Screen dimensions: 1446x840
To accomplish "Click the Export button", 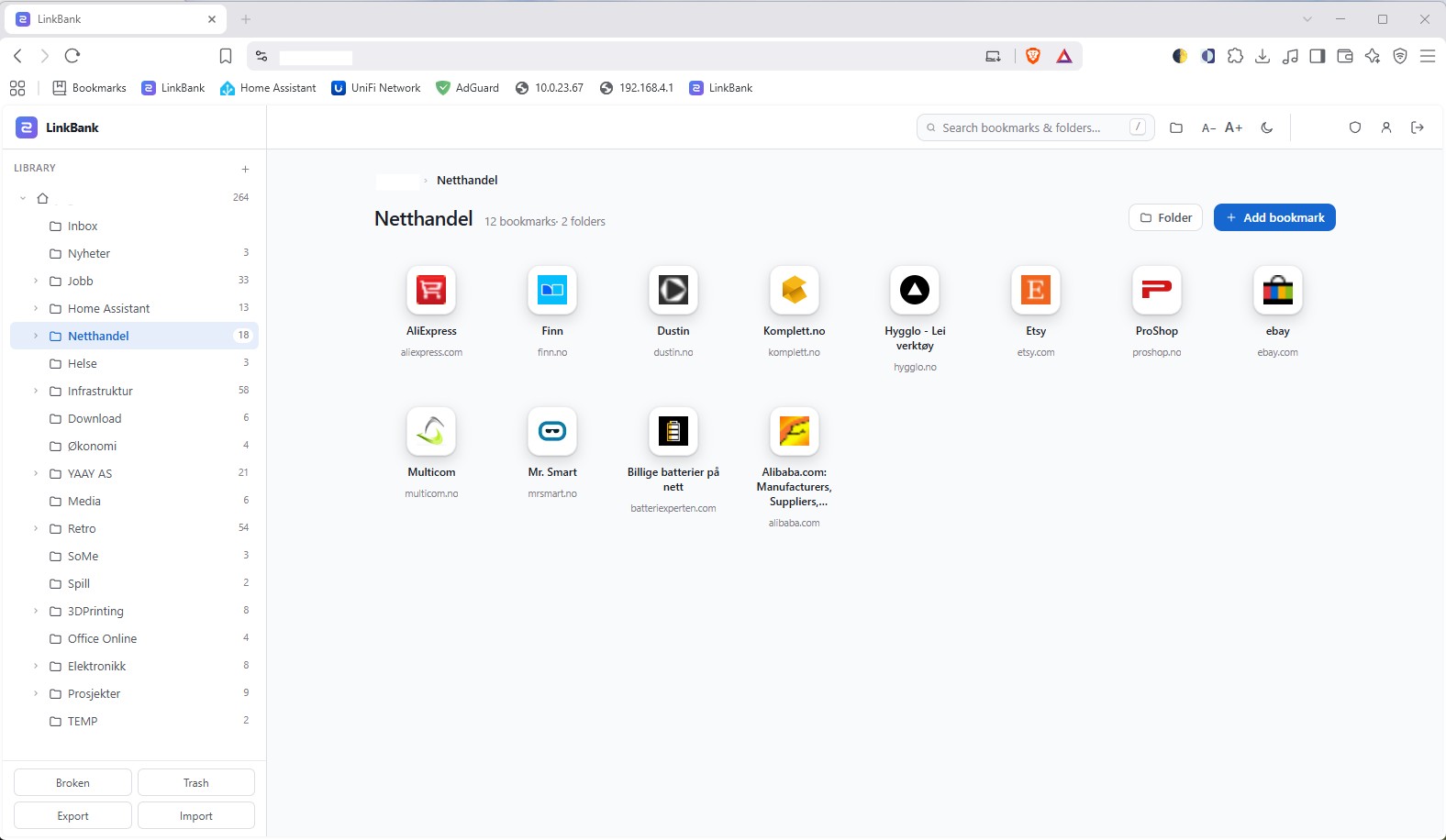I will coord(72,816).
